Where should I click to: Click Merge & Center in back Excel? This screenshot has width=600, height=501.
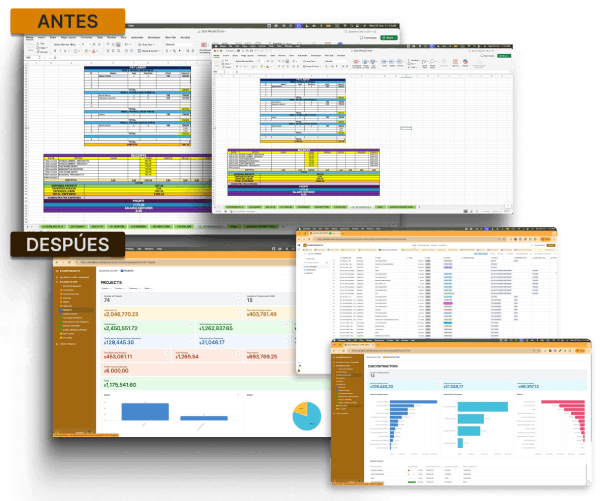click(150, 51)
